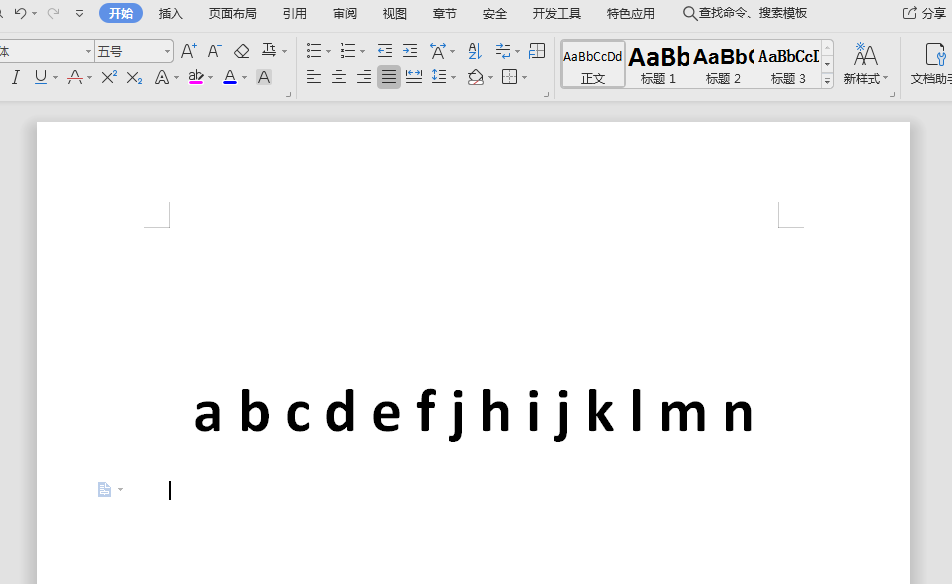Click the distributed alignment icon
952x584 pixels.
coord(414,77)
